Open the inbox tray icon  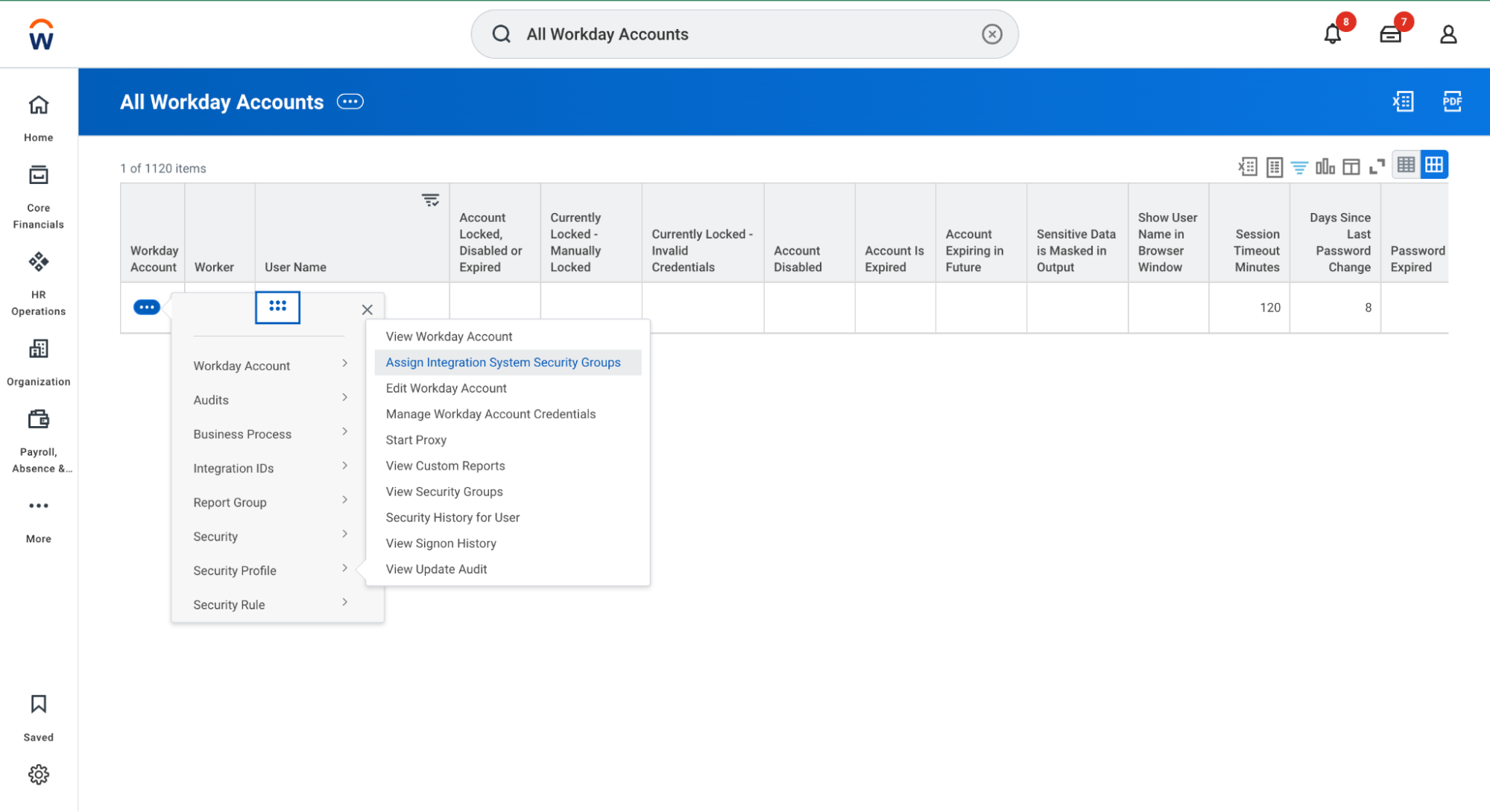(1390, 34)
